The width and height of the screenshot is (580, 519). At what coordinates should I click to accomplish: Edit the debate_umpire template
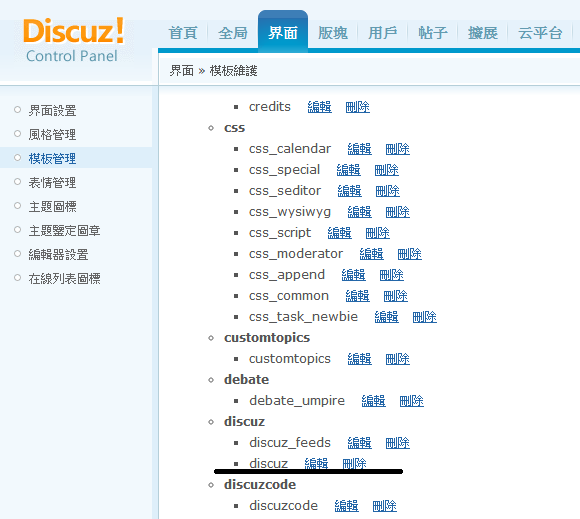(374, 401)
